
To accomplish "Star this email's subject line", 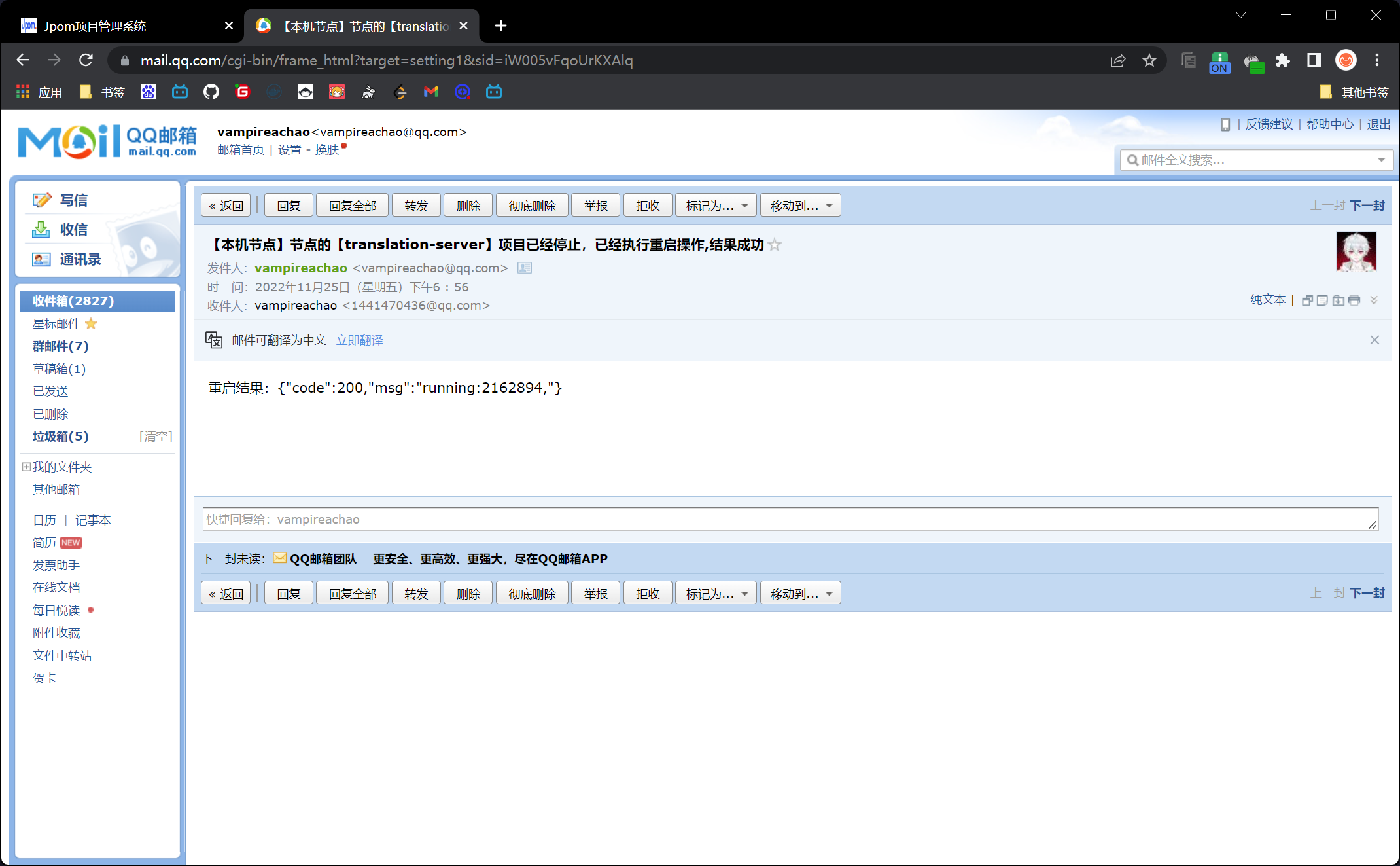I will coord(775,245).
